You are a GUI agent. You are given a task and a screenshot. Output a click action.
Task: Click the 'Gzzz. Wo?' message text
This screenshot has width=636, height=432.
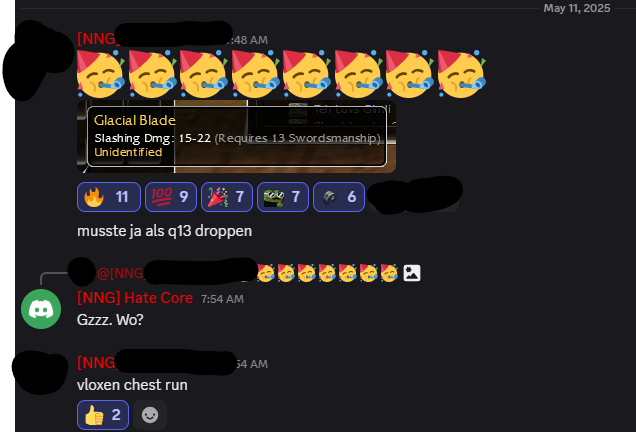[110, 320]
